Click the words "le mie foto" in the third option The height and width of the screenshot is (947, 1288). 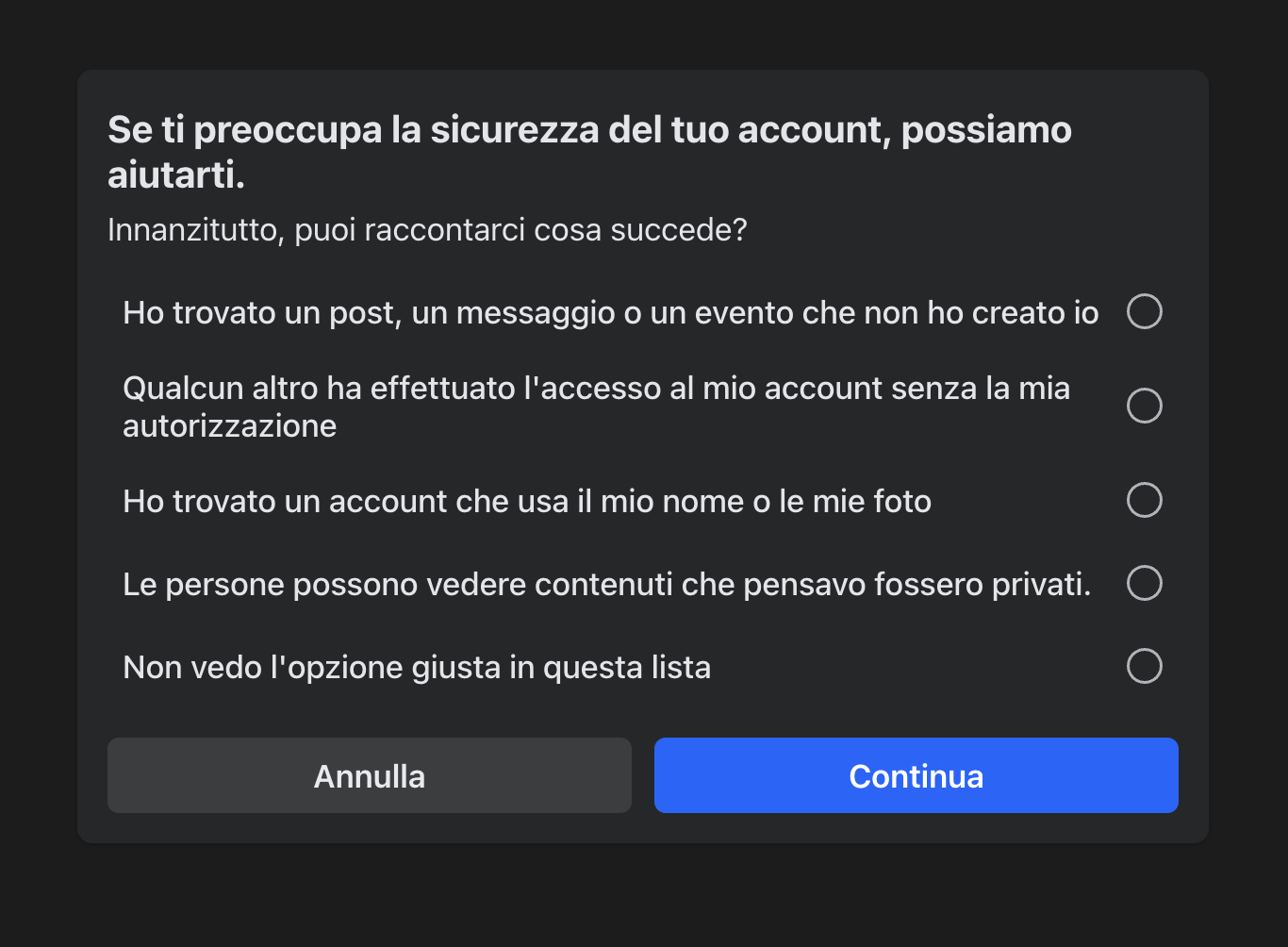(855, 502)
